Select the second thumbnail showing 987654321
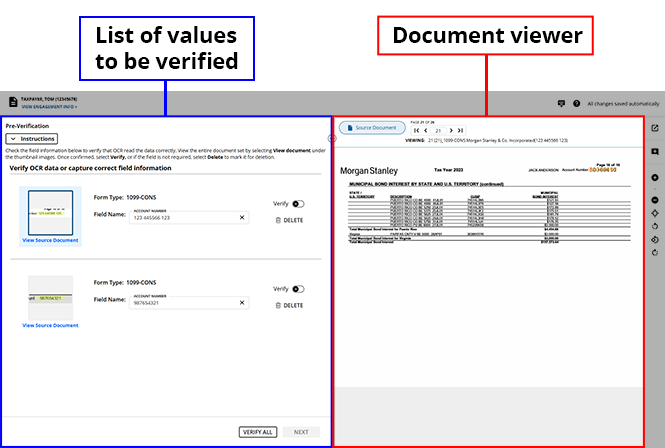The width and height of the screenshot is (665, 448). (x=50, y=298)
